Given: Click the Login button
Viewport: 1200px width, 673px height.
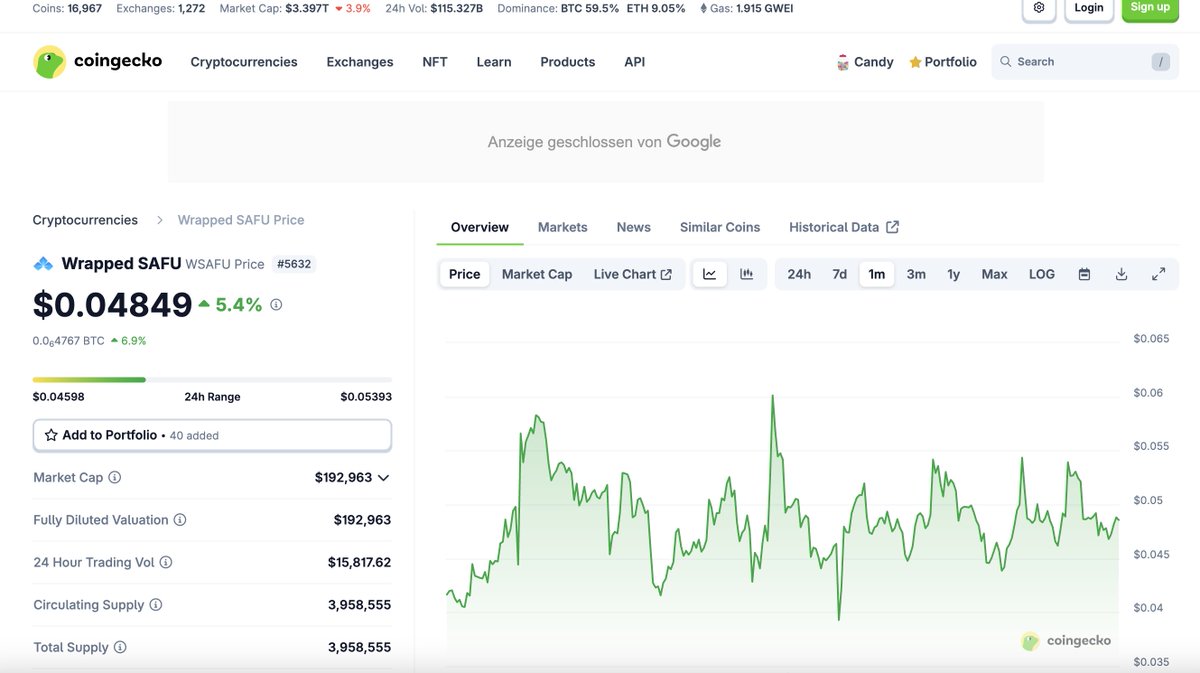Looking at the screenshot, I should coord(1089,7).
